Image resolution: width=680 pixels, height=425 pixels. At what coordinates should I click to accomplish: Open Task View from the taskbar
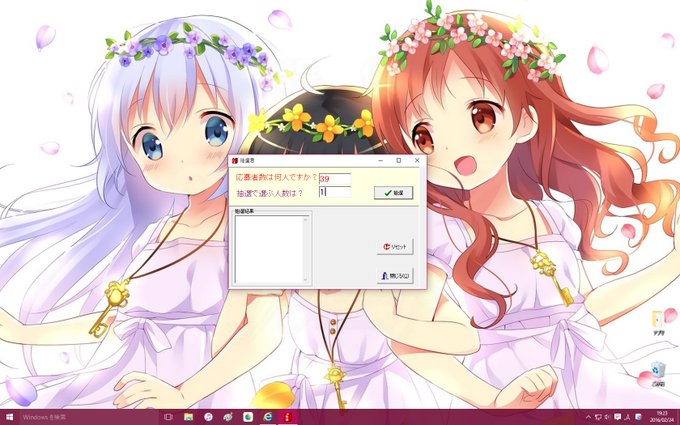[x=168, y=417]
